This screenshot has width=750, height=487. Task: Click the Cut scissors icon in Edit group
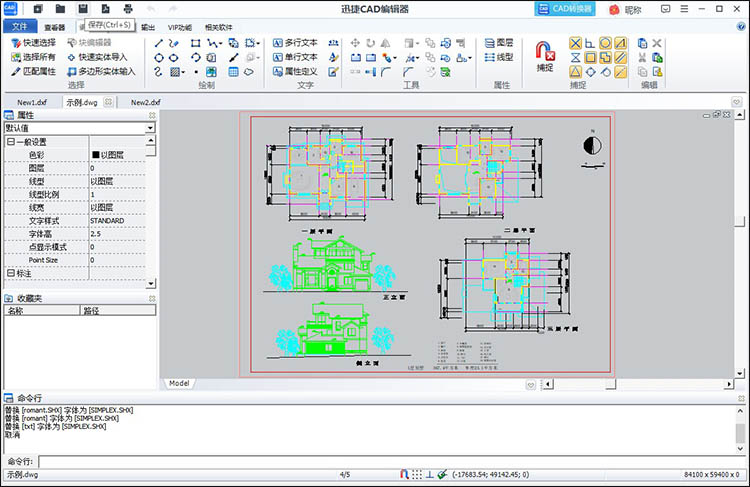(642, 58)
